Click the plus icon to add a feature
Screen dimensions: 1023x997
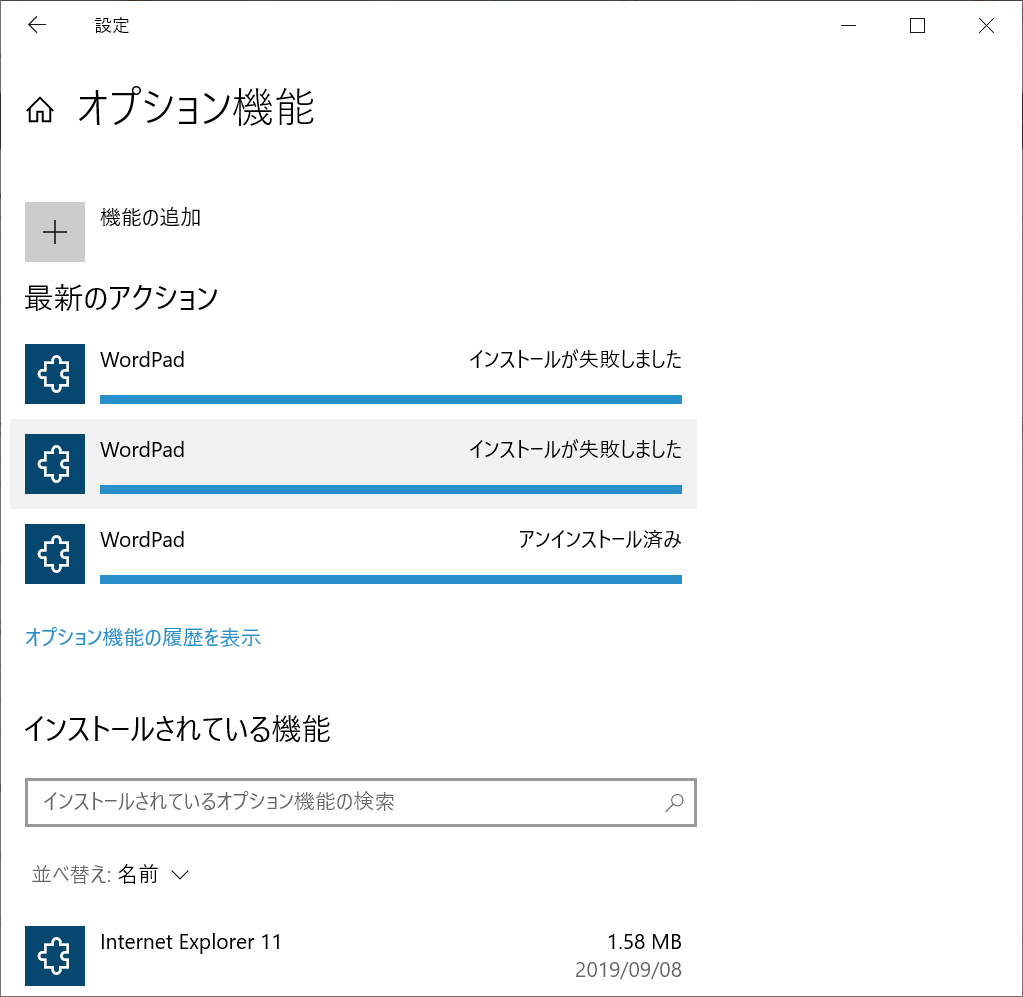click(x=55, y=232)
